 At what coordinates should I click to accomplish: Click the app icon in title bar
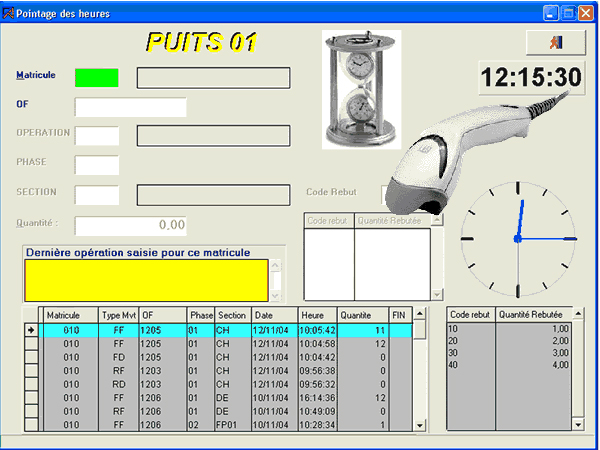tap(9, 13)
